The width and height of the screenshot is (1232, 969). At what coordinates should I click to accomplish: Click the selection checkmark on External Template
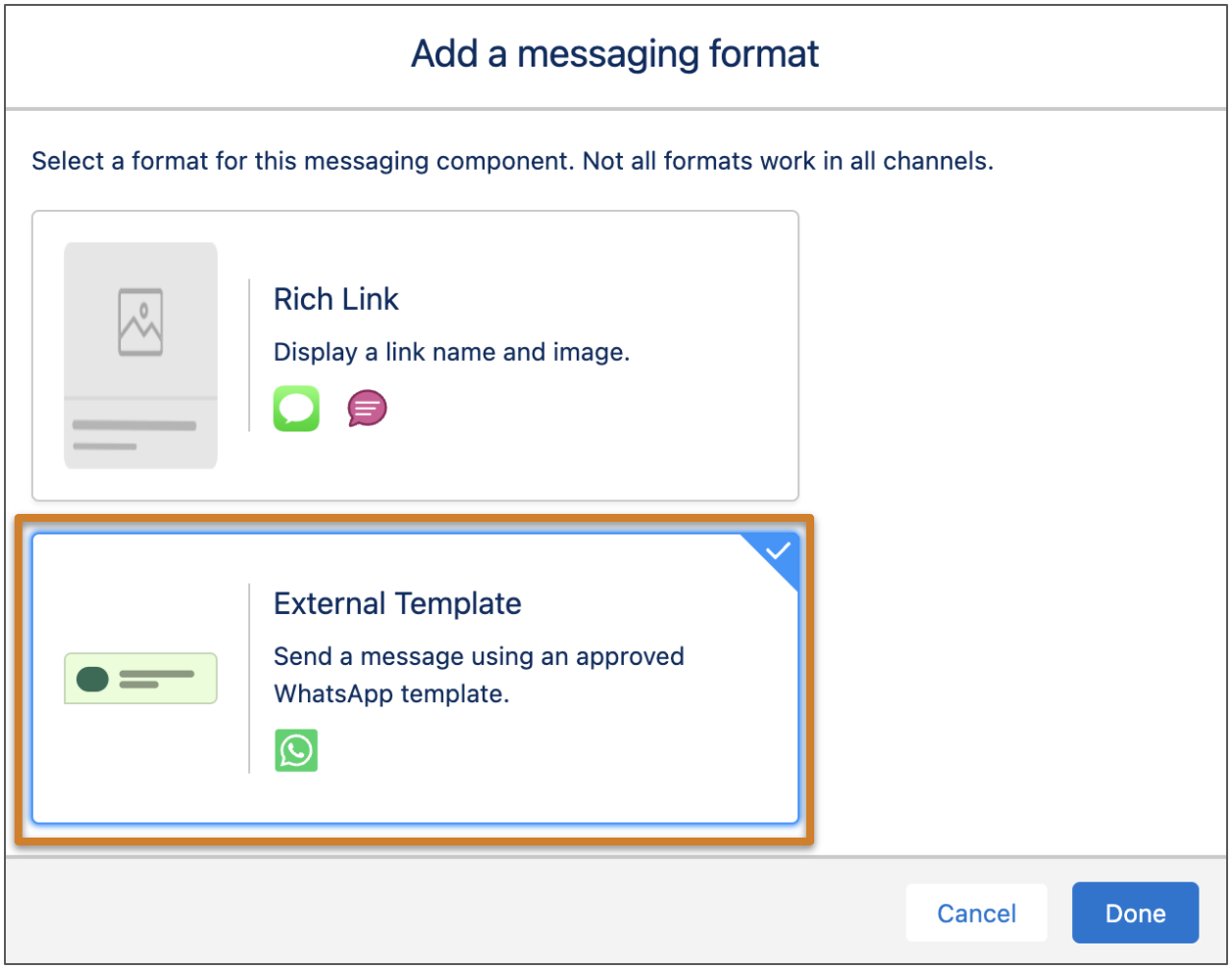(778, 554)
